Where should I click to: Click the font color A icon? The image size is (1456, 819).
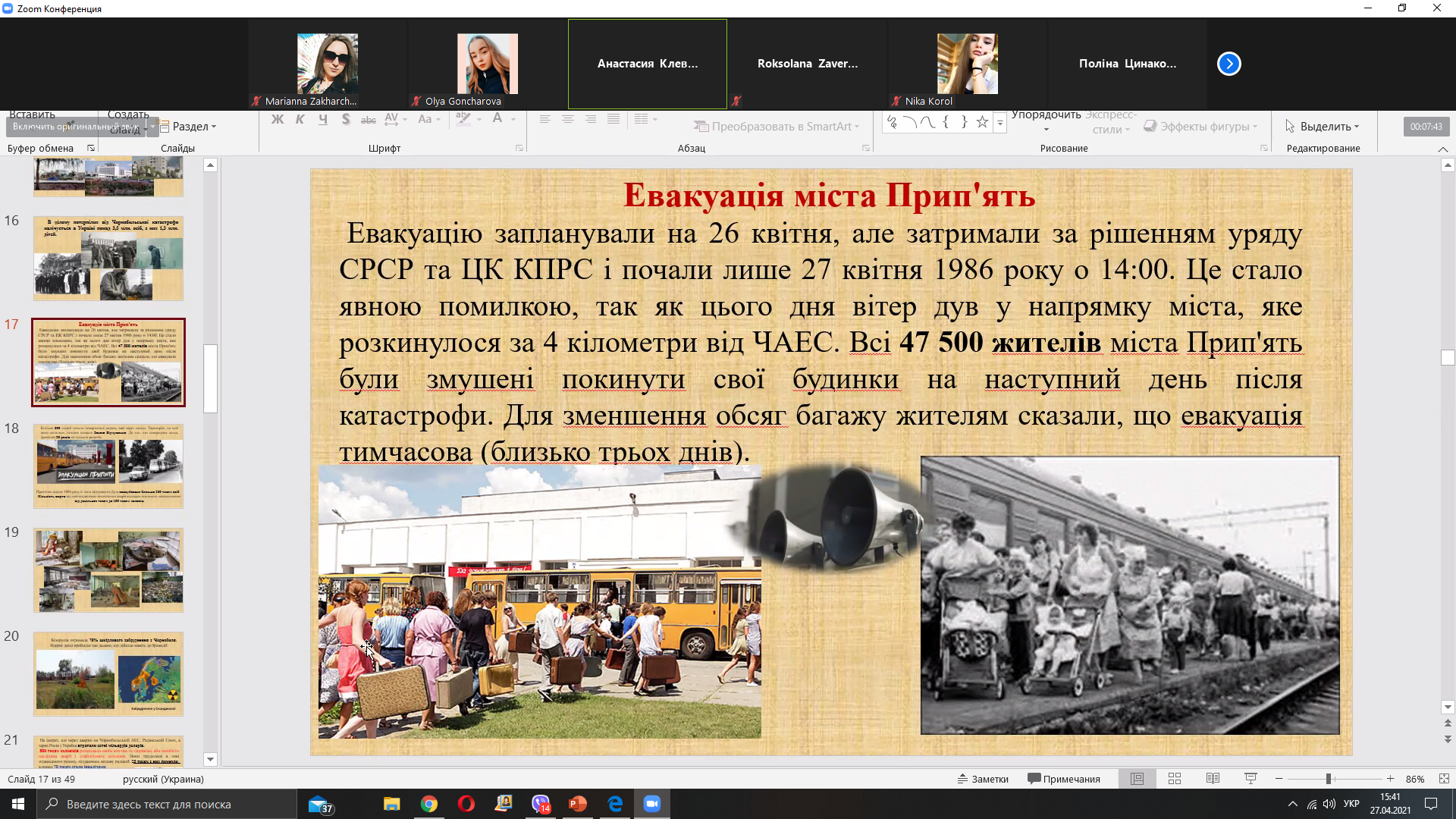497,119
